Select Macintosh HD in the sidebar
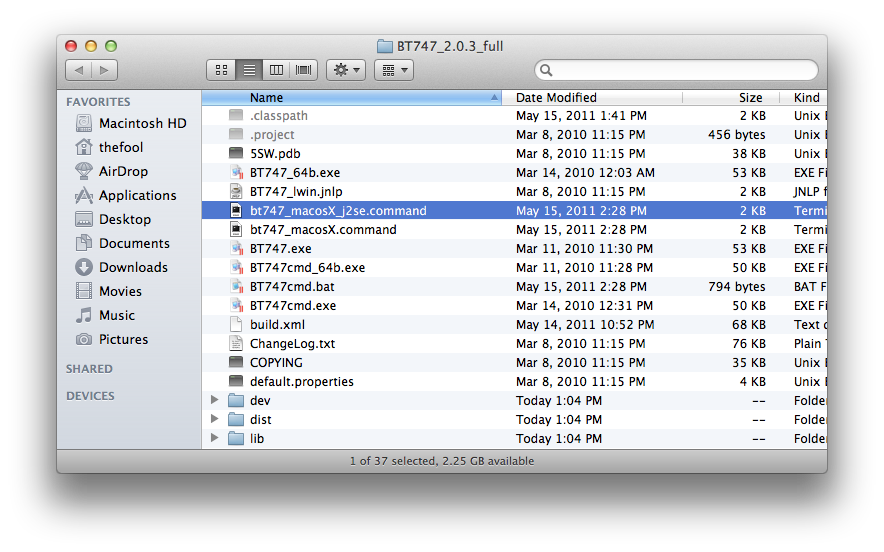The width and height of the screenshot is (884, 552). [x=142, y=123]
